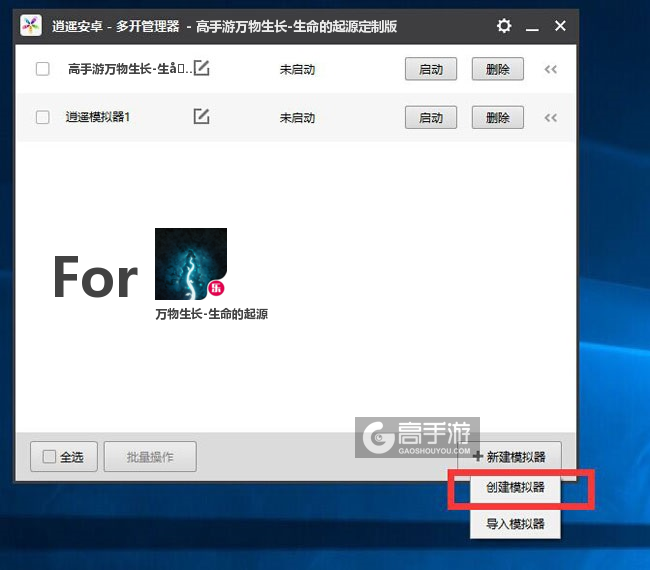Close the 多开管理器 window
The image size is (650, 570).
point(560,26)
